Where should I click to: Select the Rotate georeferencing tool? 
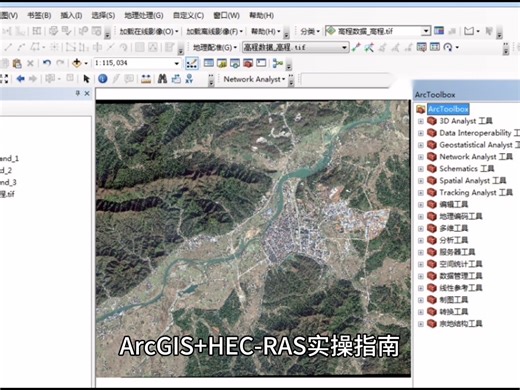point(448,47)
